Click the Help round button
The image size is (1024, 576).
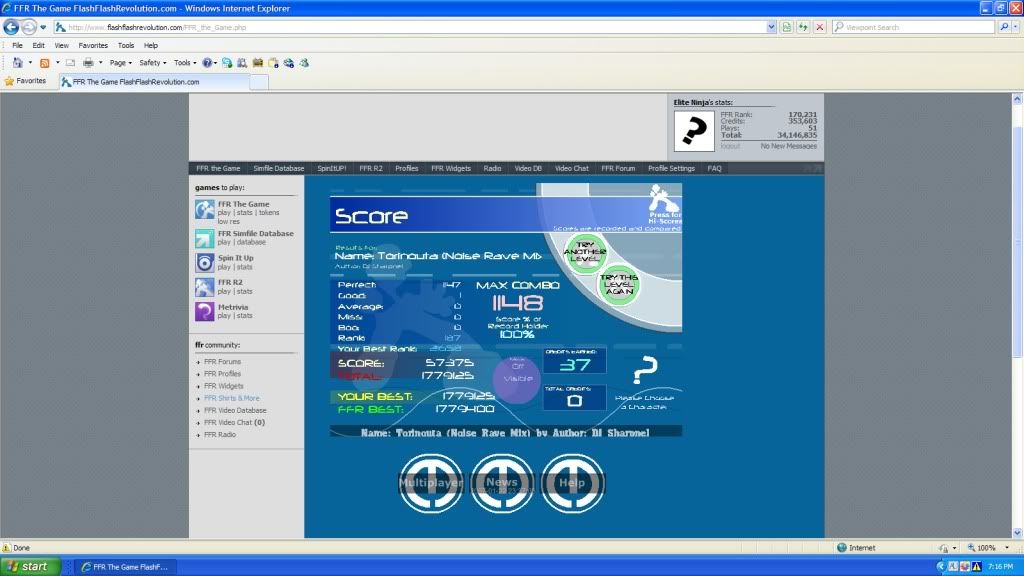572,483
